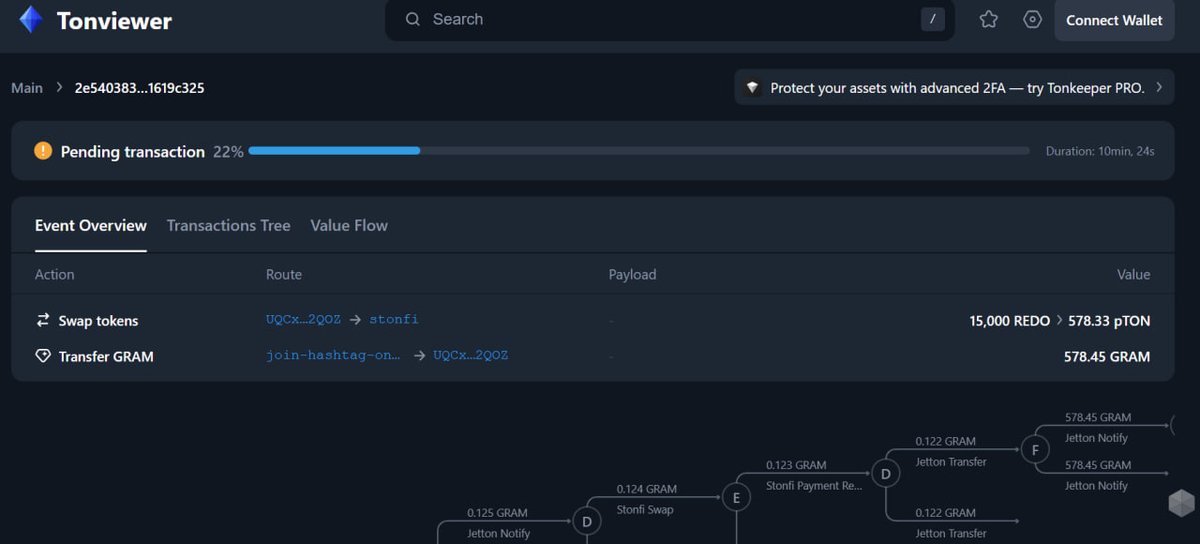Select 0.125 GRAM edge label

click(x=497, y=513)
